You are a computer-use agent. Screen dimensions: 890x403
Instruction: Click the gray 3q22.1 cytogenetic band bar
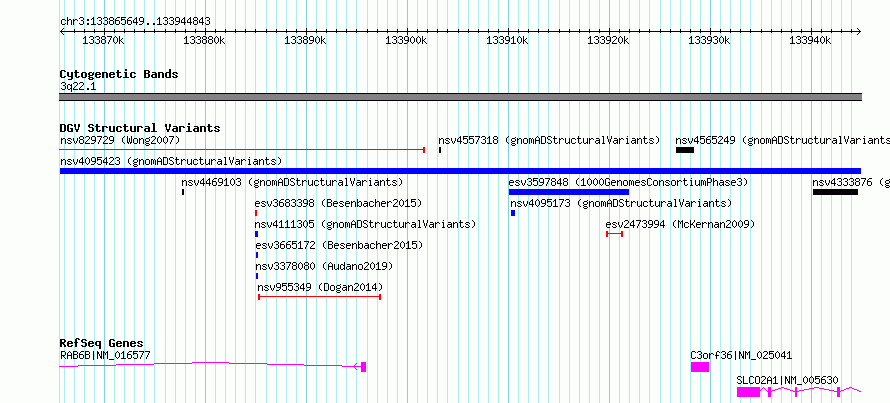click(460, 97)
